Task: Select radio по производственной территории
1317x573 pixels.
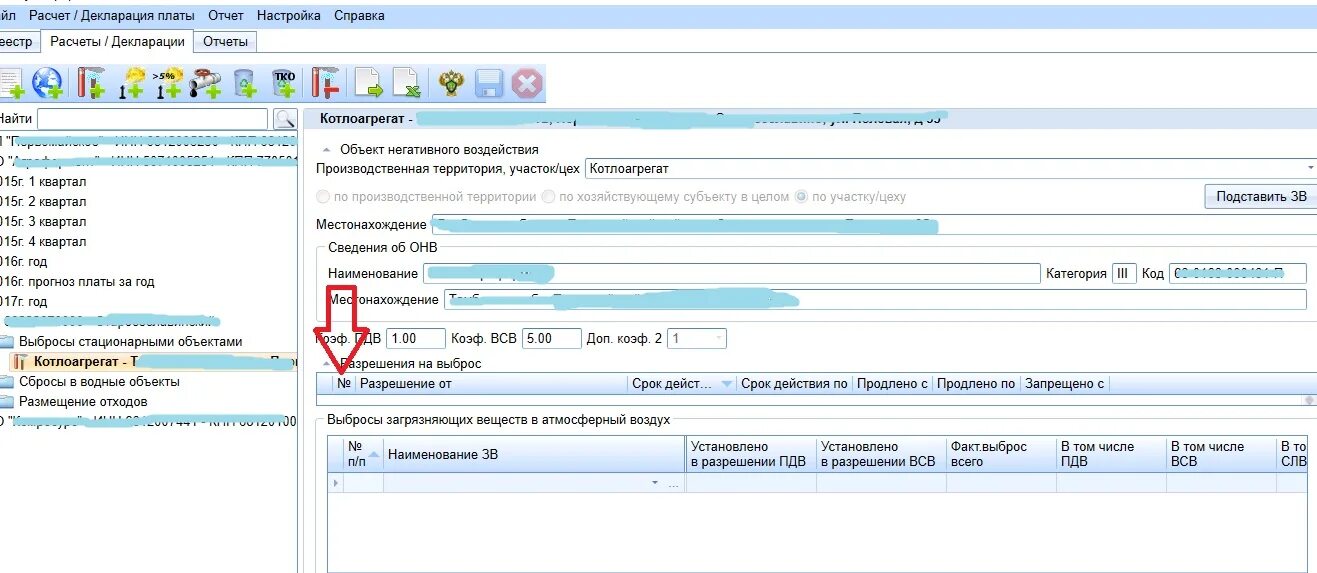Action: [x=323, y=197]
